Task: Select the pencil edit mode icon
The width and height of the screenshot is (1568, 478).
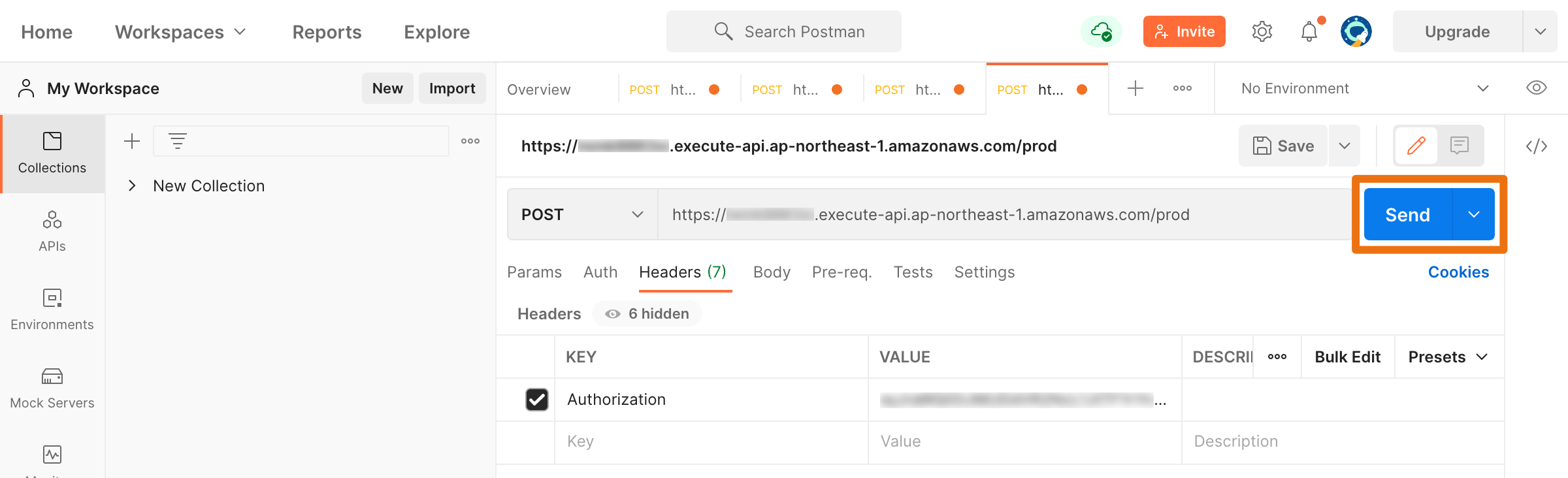Action: coord(1416,145)
